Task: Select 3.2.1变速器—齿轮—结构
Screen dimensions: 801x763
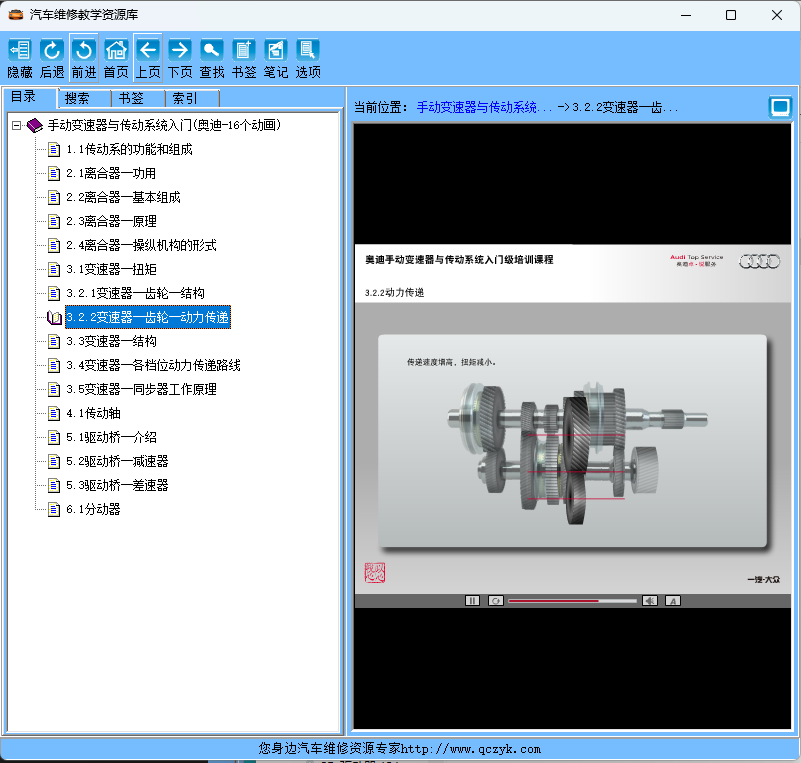Action: [x=135, y=293]
